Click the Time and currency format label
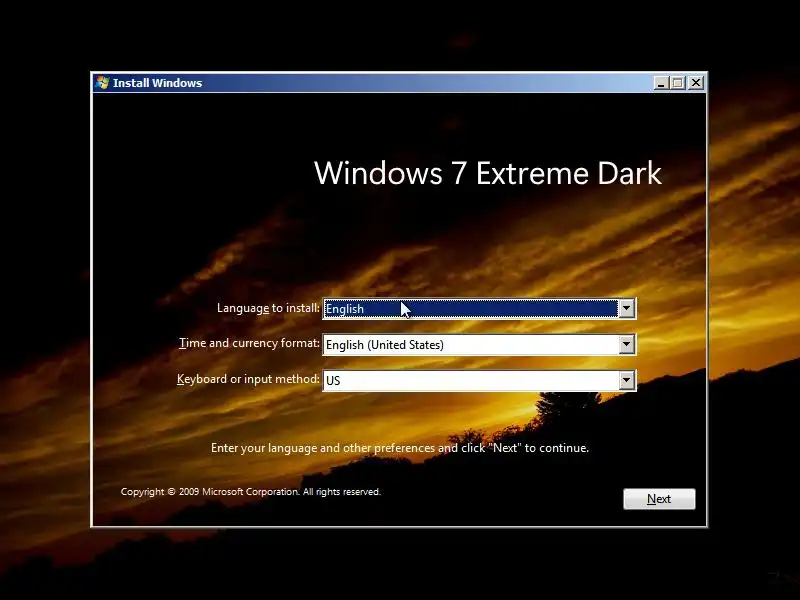Image resolution: width=800 pixels, height=600 pixels. point(249,343)
